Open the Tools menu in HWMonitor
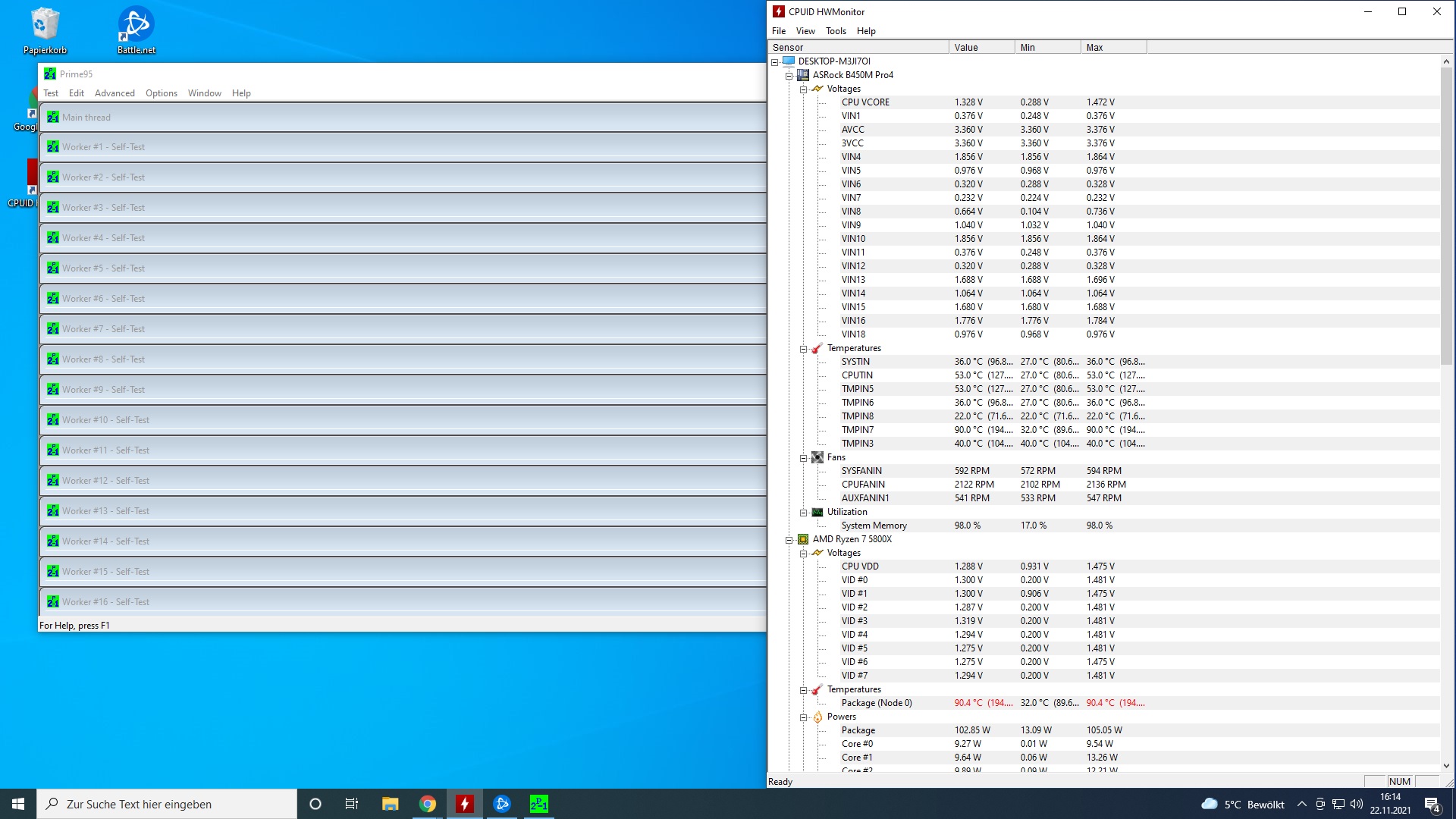Screen dimensions: 1456x819 tap(836, 31)
